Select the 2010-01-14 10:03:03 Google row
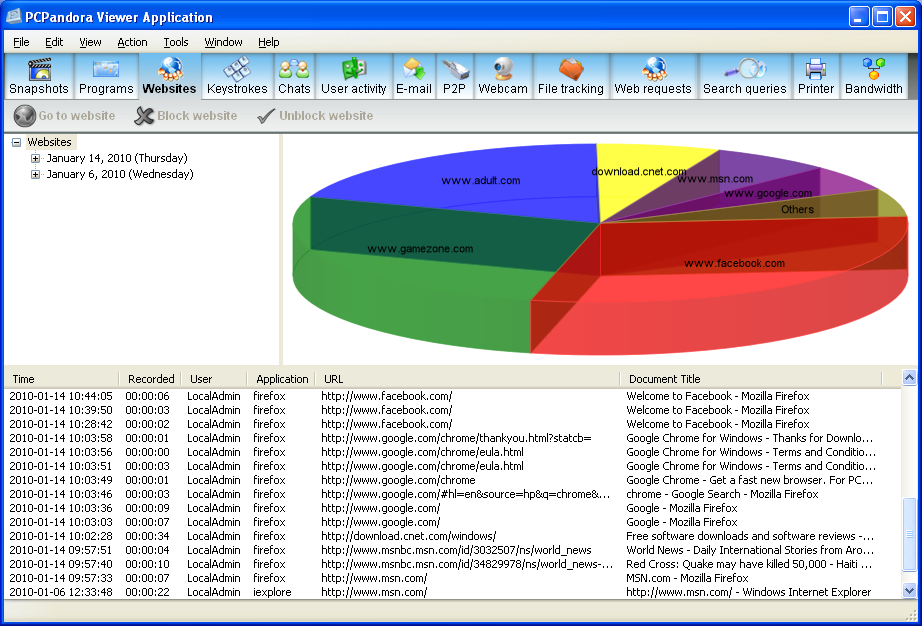The height and width of the screenshot is (626, 922). pyautogui.click(x=453, y=522)
